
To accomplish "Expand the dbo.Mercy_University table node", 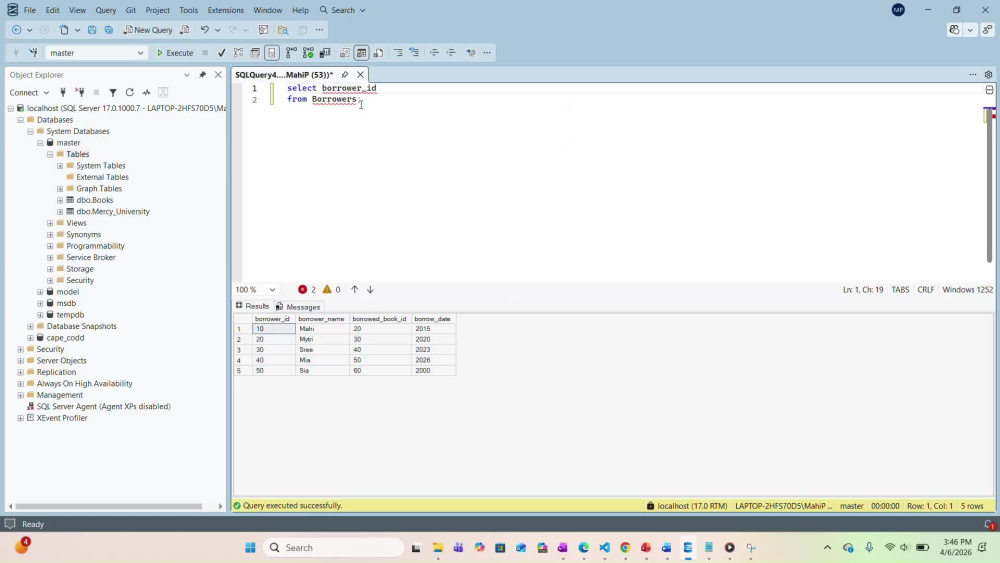I will (60, 212).
